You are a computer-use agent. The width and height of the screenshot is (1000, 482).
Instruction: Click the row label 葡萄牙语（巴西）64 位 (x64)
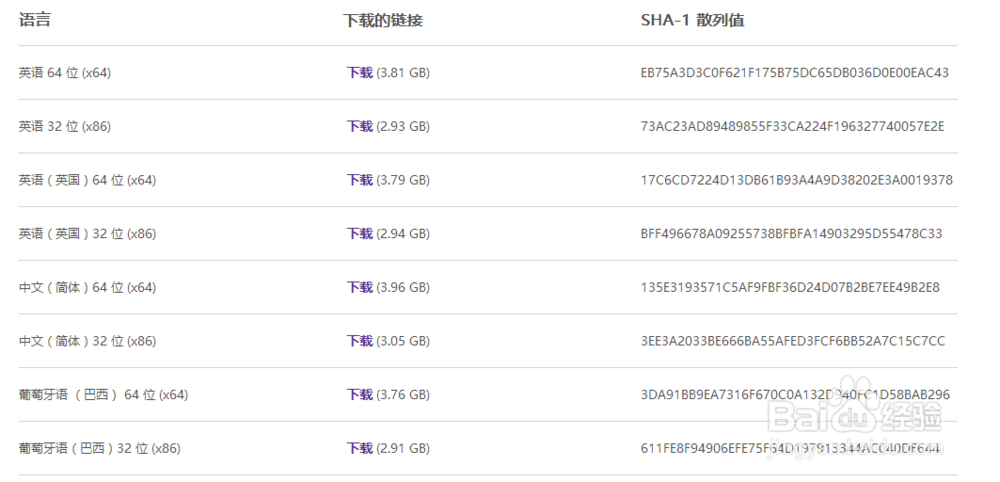103,395
